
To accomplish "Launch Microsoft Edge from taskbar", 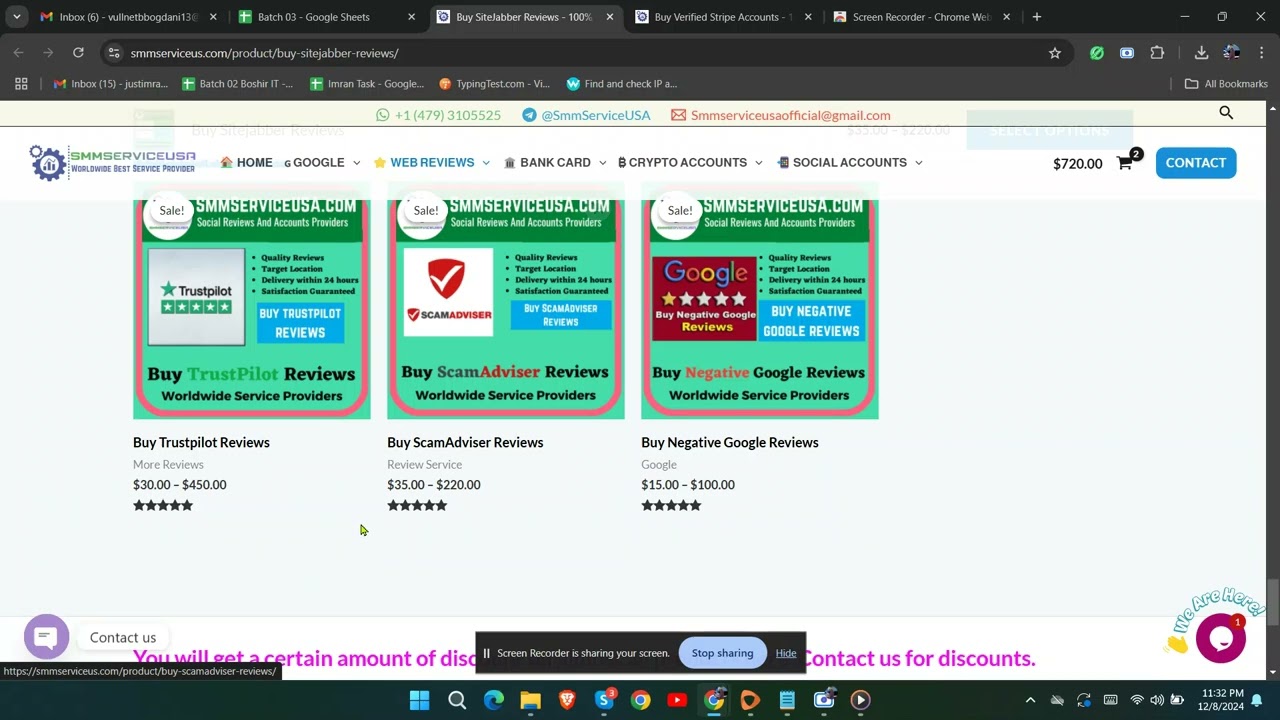I will (x=494, y=700).
